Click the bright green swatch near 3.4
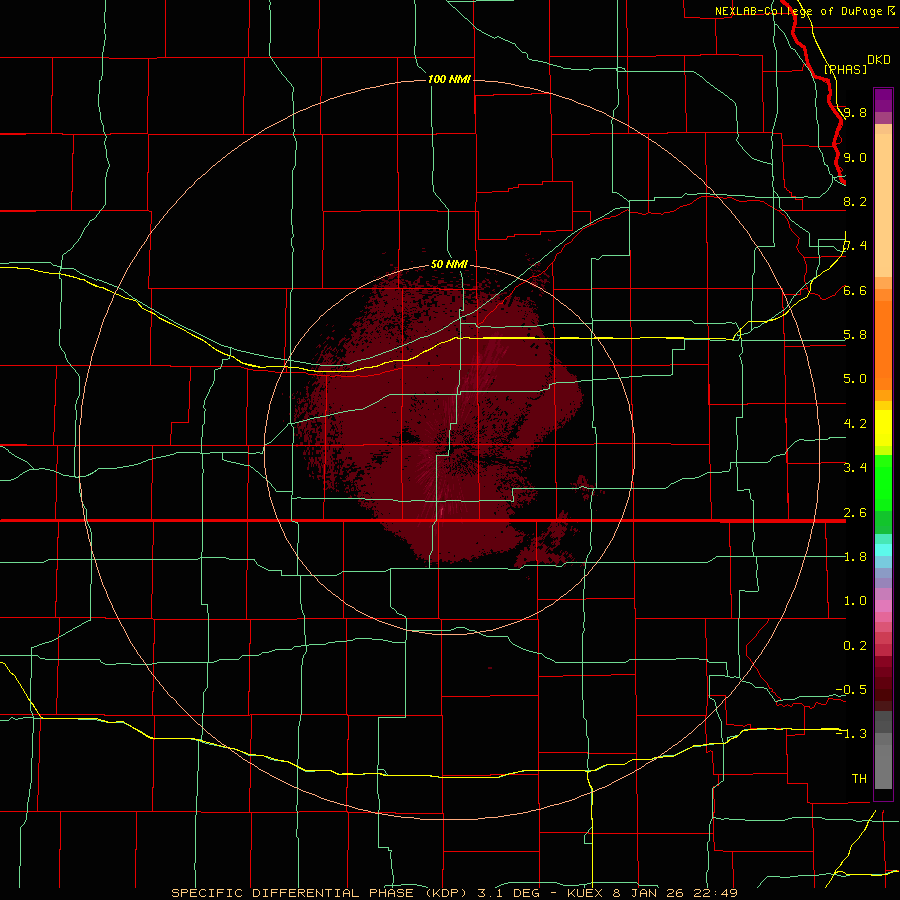This screenshot has height=900, width=900. pos(883,482)
